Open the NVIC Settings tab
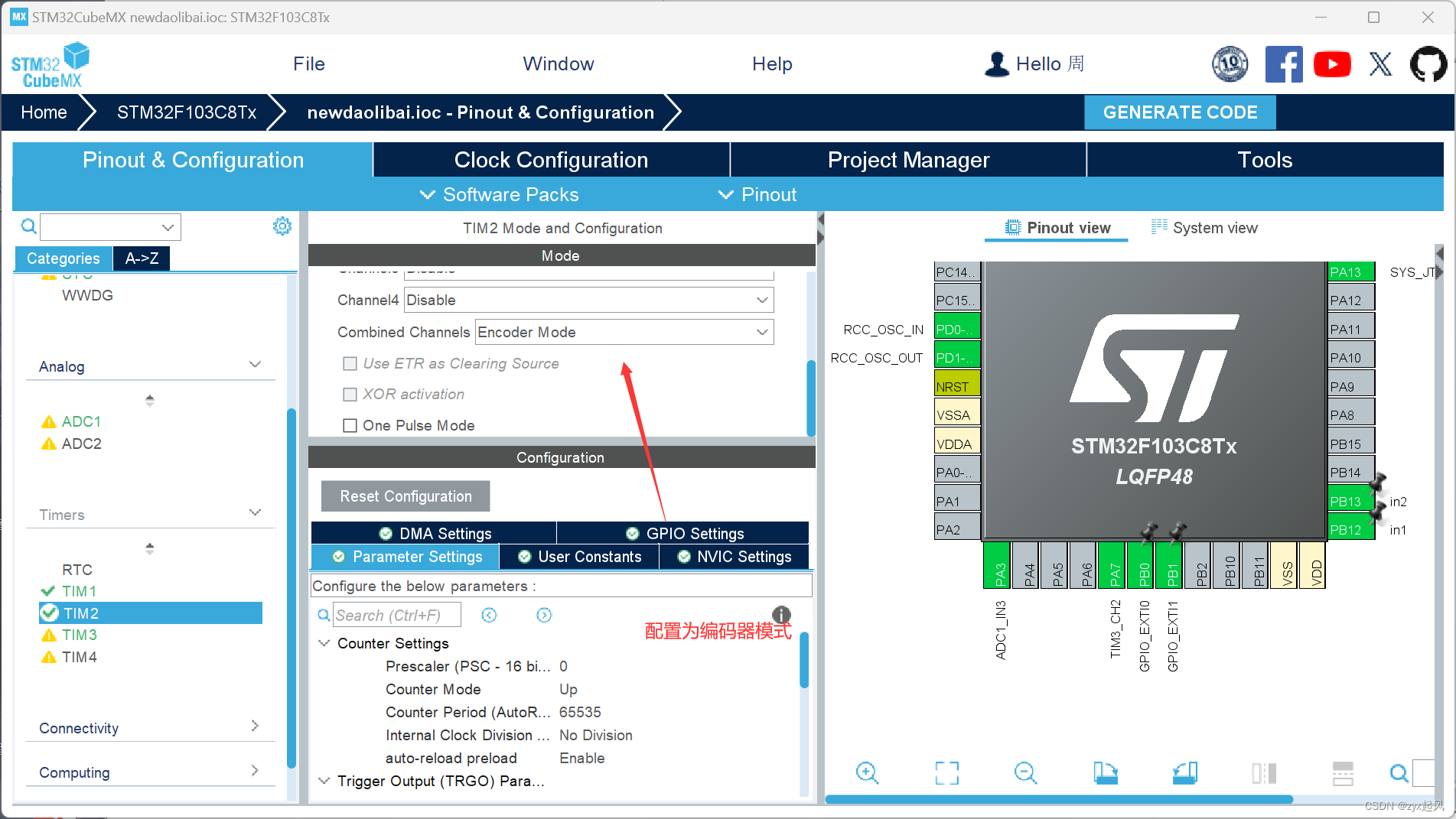 pos(735,557)
